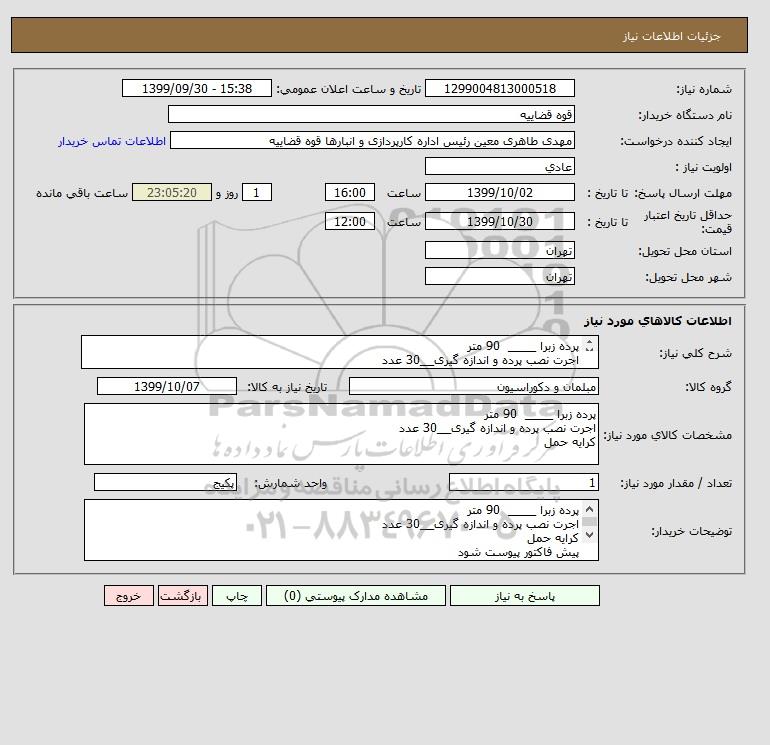Click the گروه کالا field مبلمان و دکوراسیون
The height and width of the screenshot is (745, 770).
[473, 386]
